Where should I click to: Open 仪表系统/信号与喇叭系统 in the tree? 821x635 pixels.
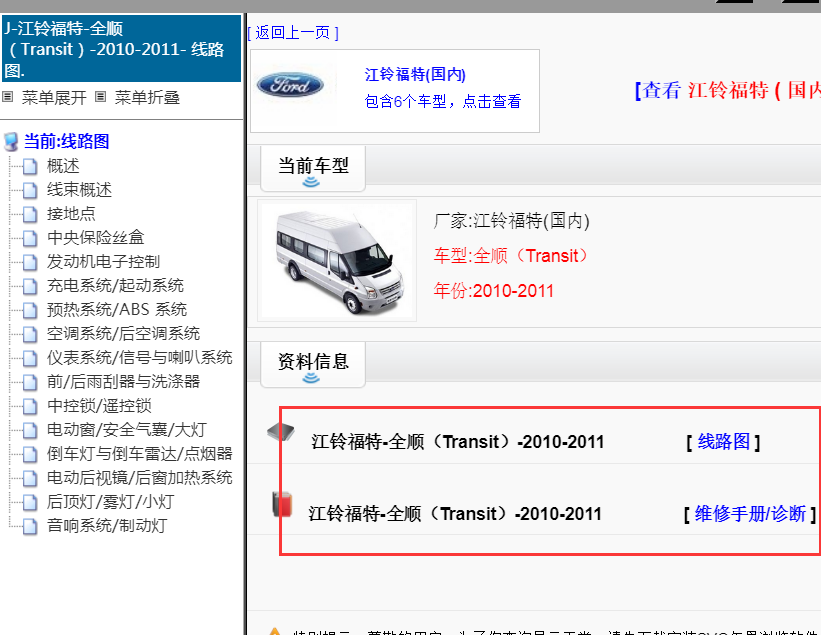point(139,359)
